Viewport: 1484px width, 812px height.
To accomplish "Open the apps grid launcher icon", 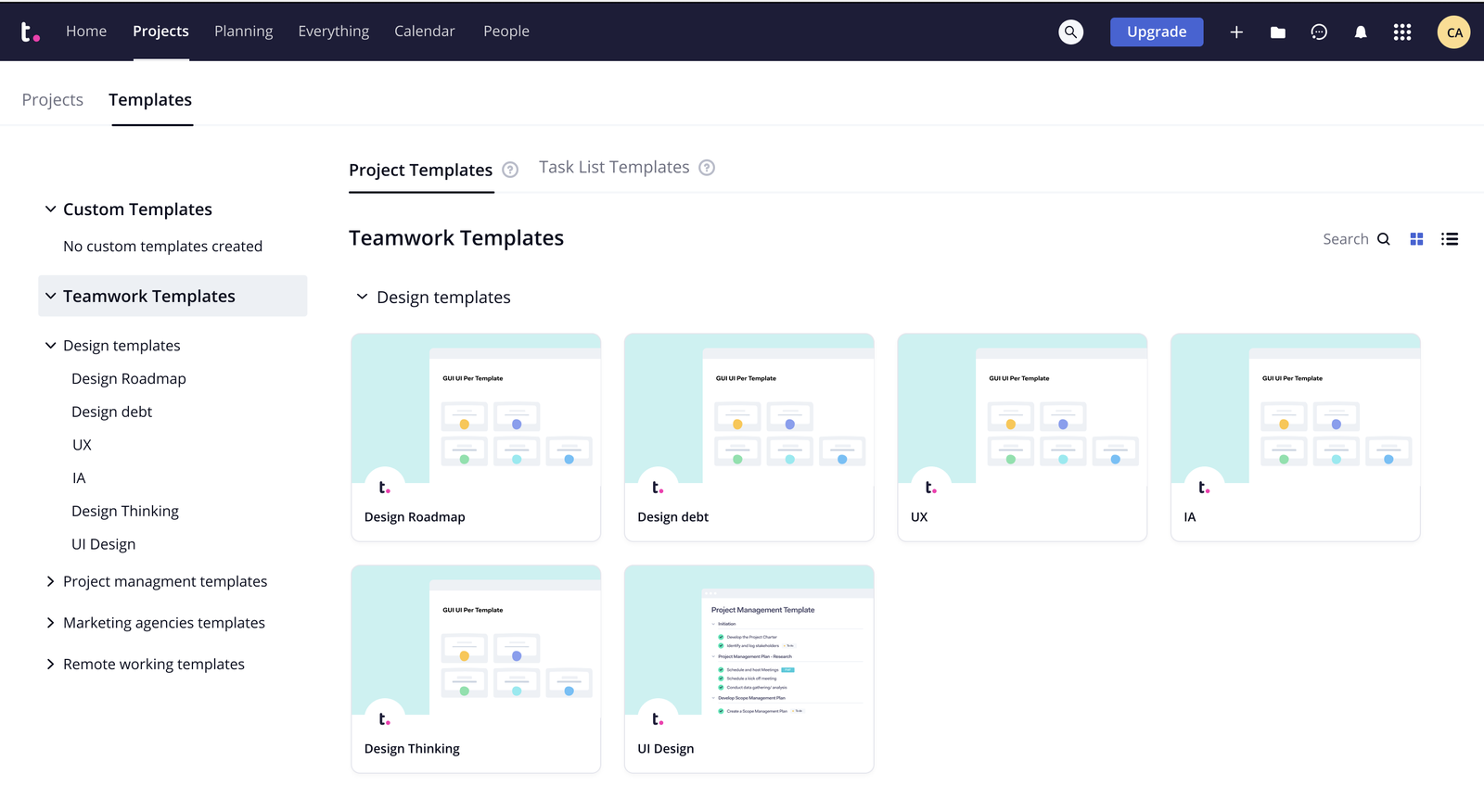I will (x=1402, y=32).
